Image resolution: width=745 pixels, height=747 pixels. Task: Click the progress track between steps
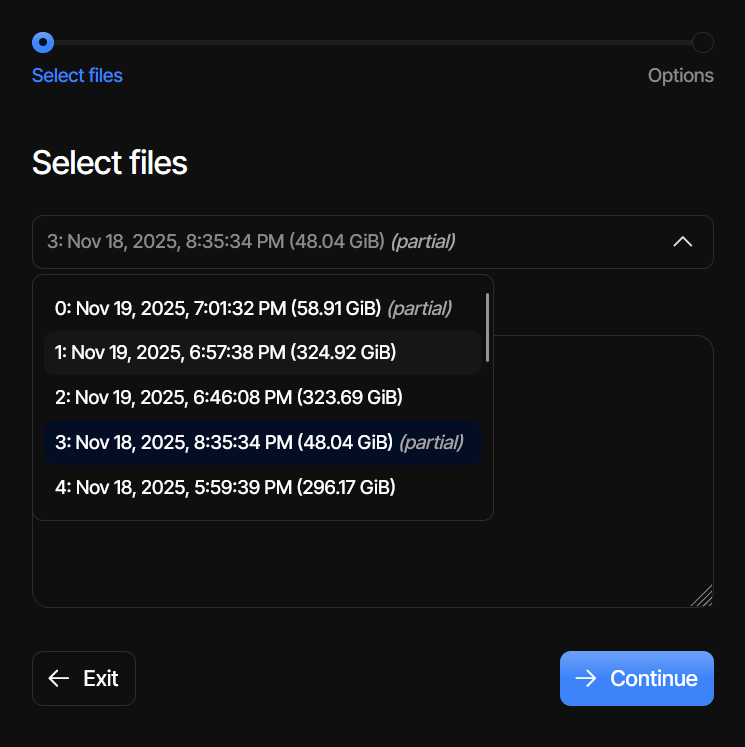[x=372, y=42]
